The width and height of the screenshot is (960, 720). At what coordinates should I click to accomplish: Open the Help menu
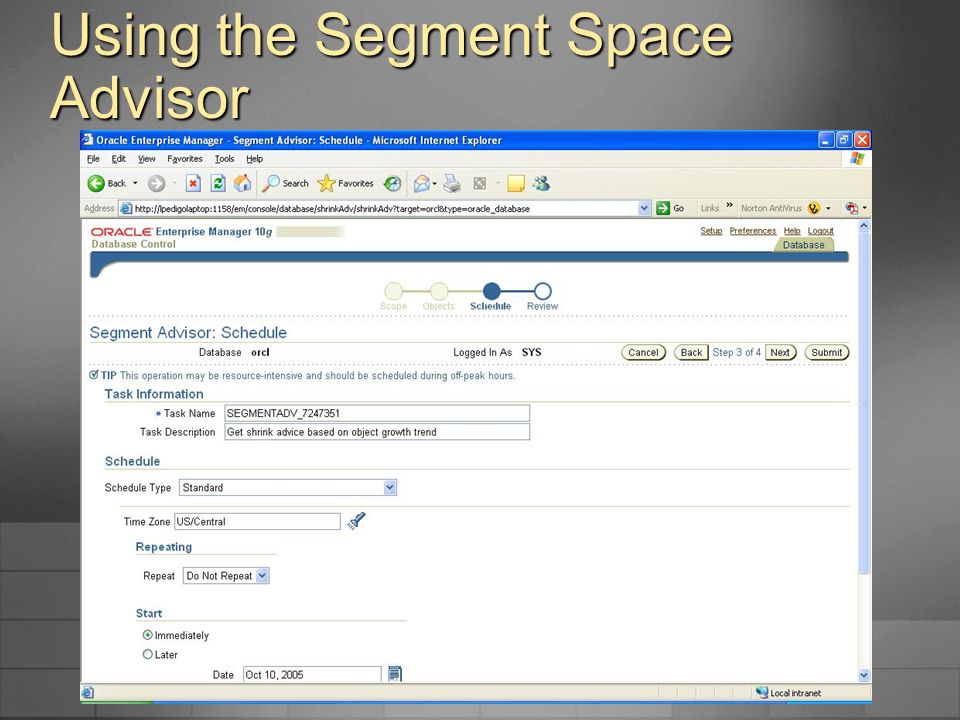254,159
